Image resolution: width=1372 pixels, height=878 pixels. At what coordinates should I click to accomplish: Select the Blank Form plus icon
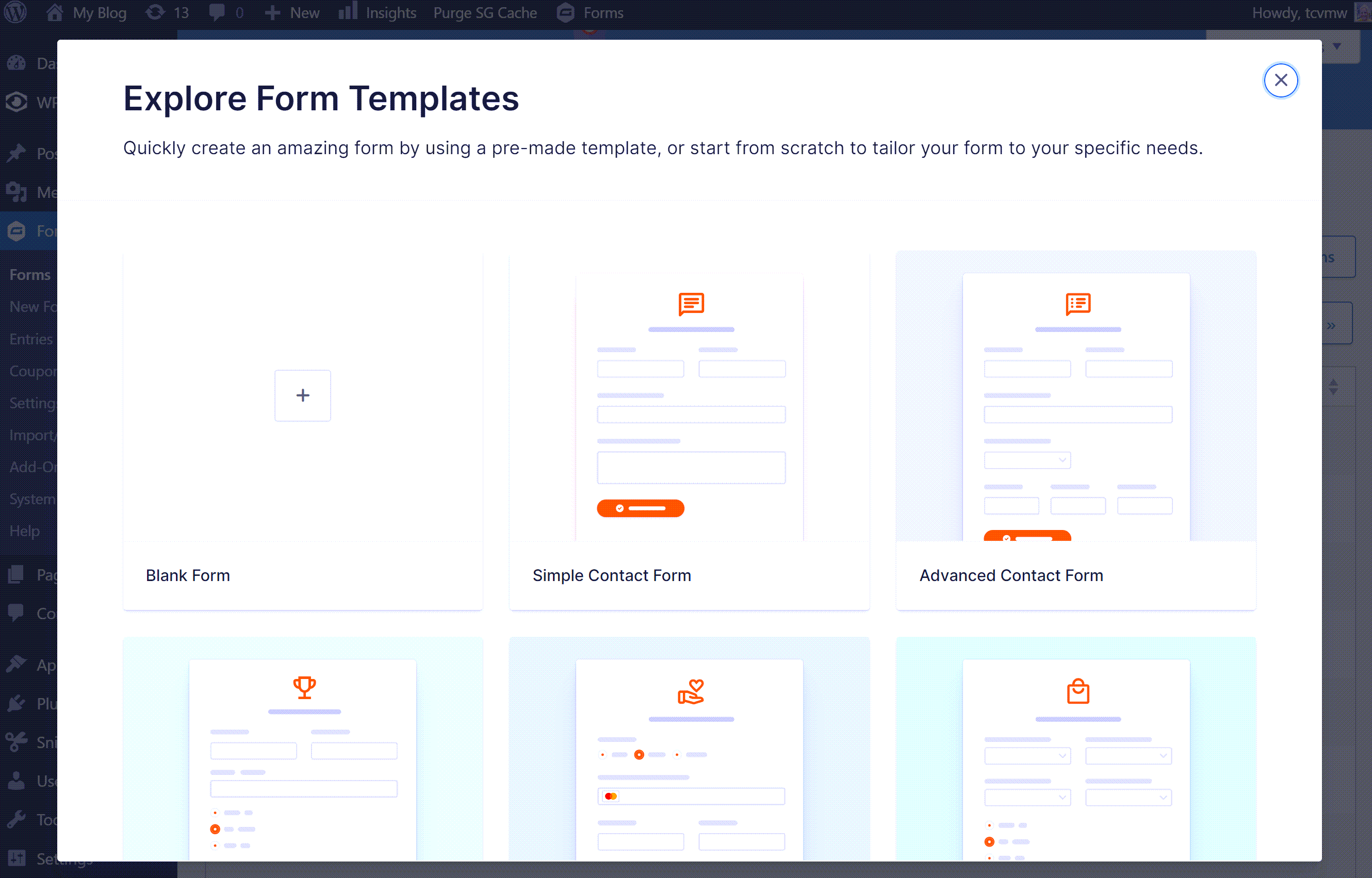[x=303, y=395]
